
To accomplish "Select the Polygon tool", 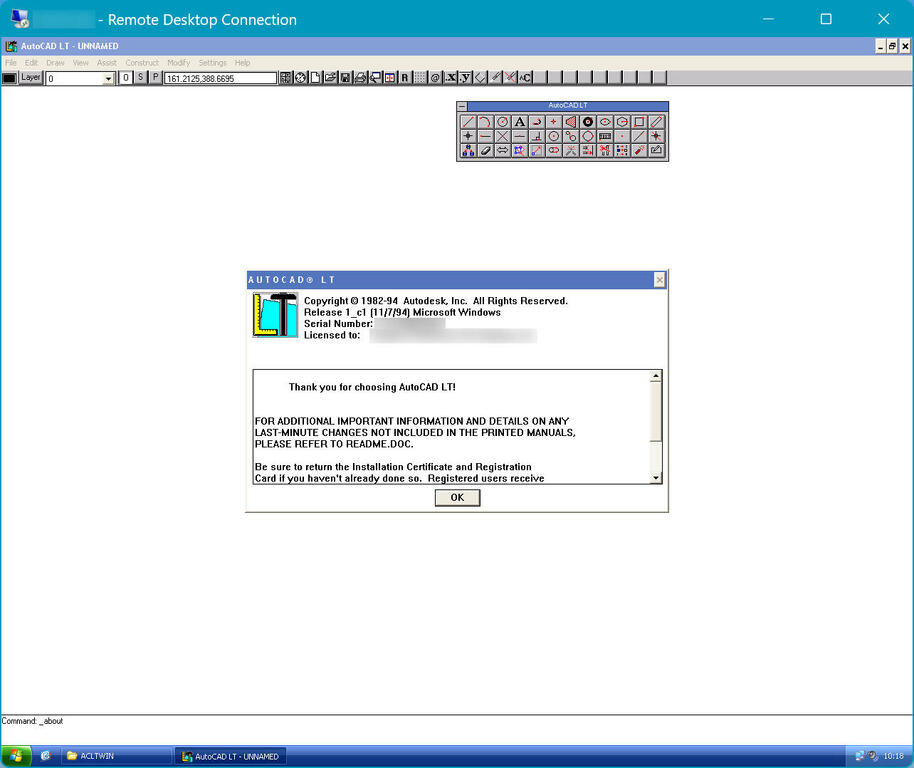I will tap(622, 122).
